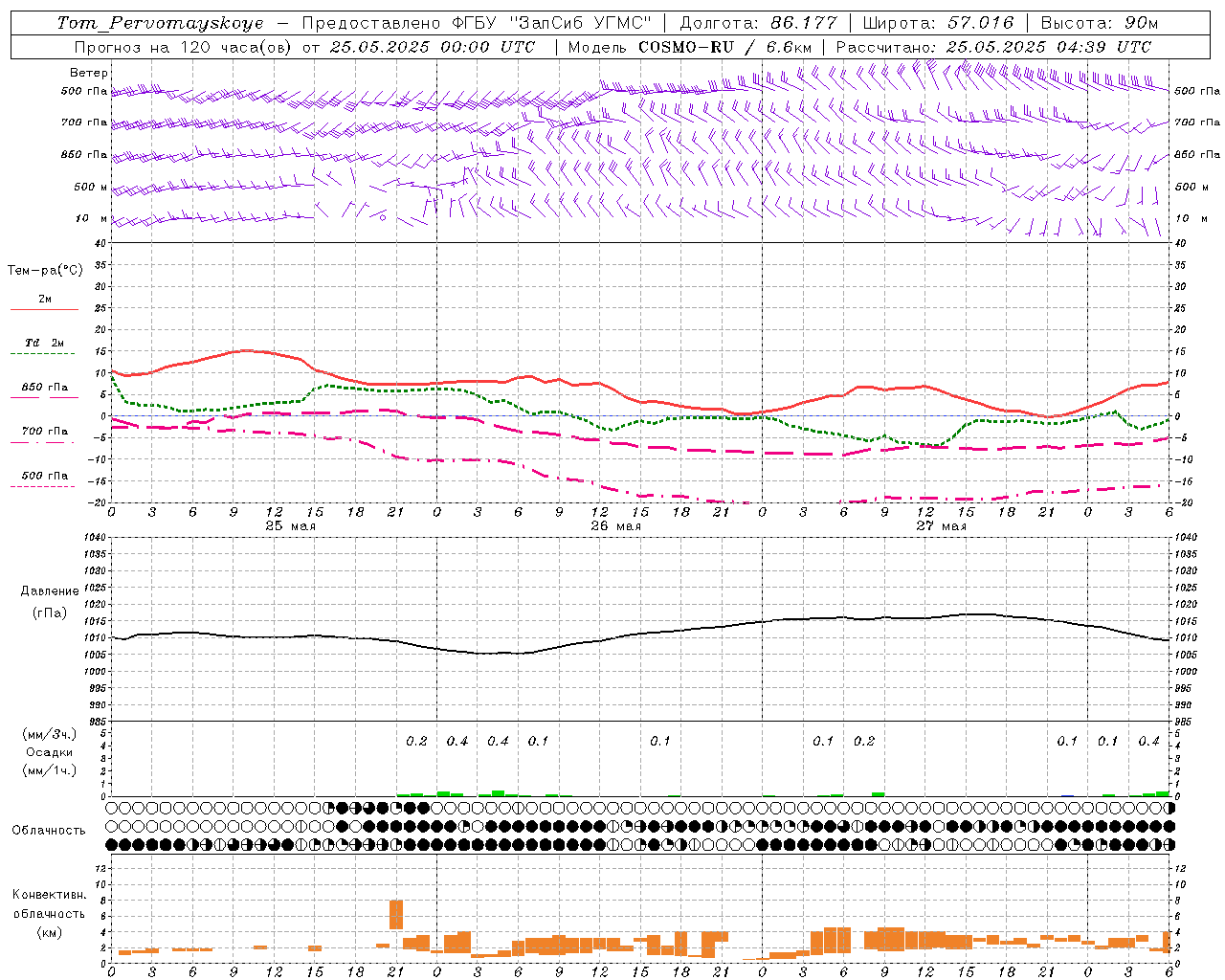Click 985 on the right pressure axis
Image resolution: width=1225 pixels, height=980 pixels.
pos(1186,722)
